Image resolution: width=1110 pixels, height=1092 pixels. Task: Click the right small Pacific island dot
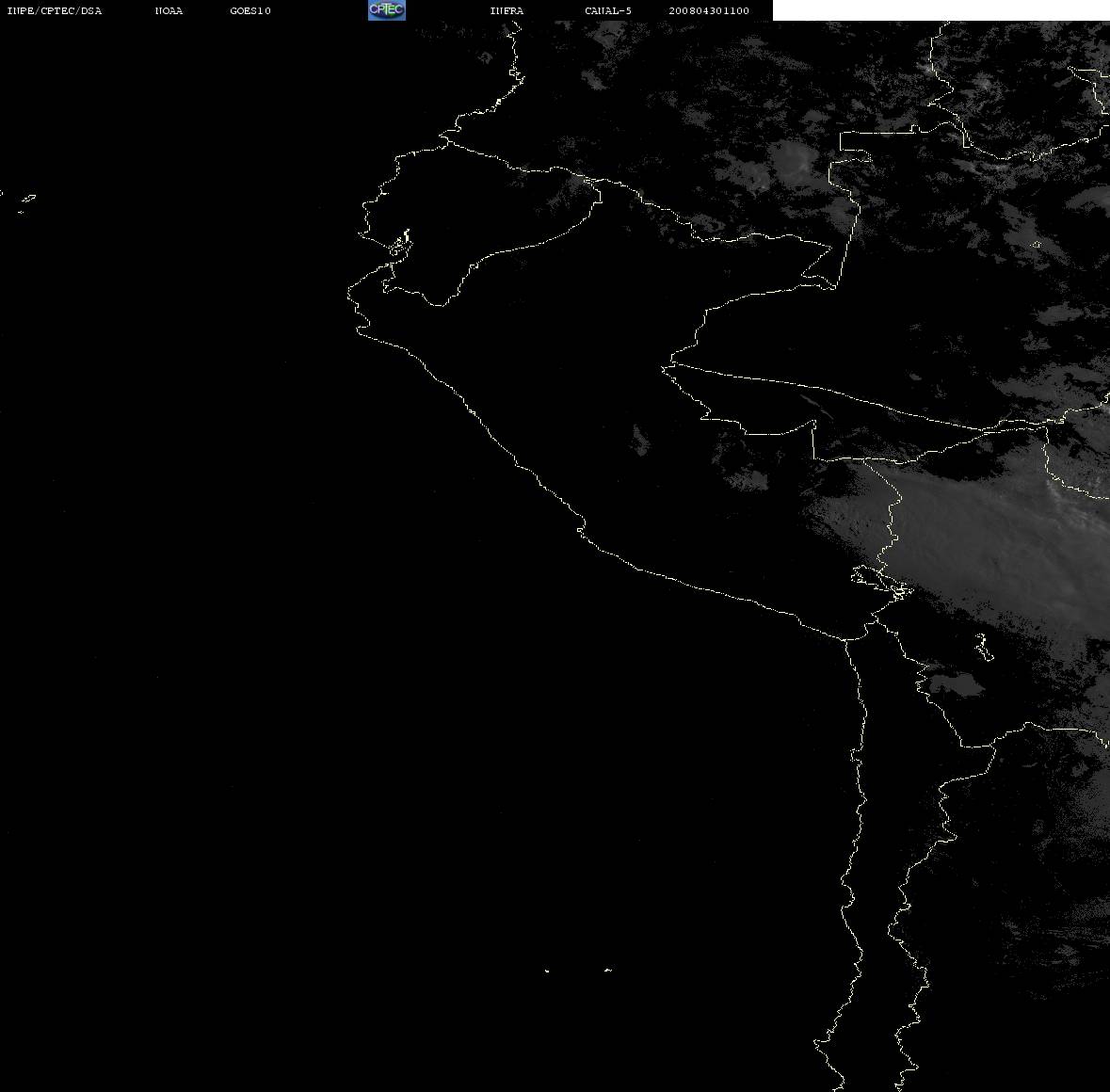coord(608,970)
